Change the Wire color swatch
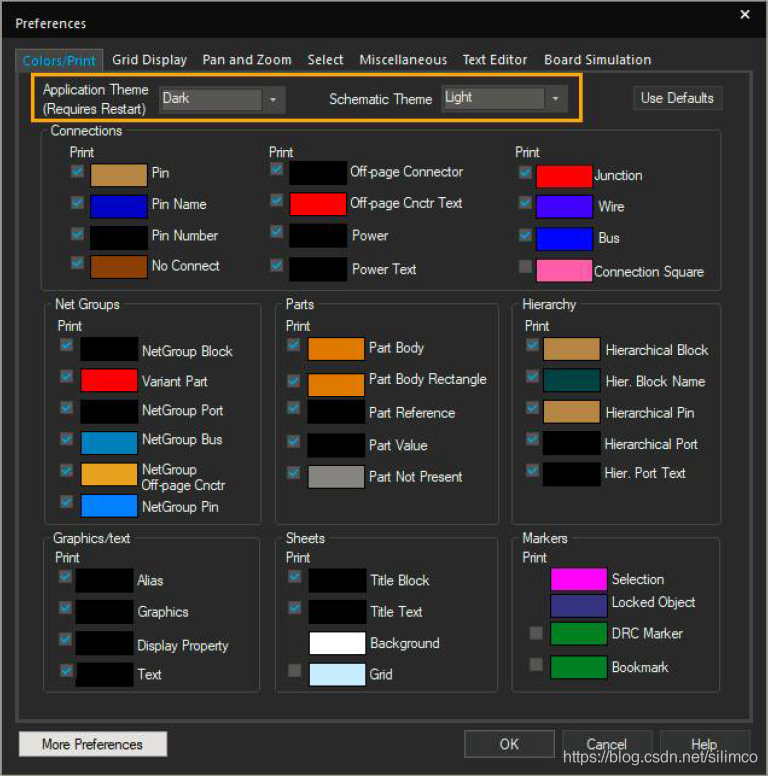The image size is (768, 776). (564, 207)
